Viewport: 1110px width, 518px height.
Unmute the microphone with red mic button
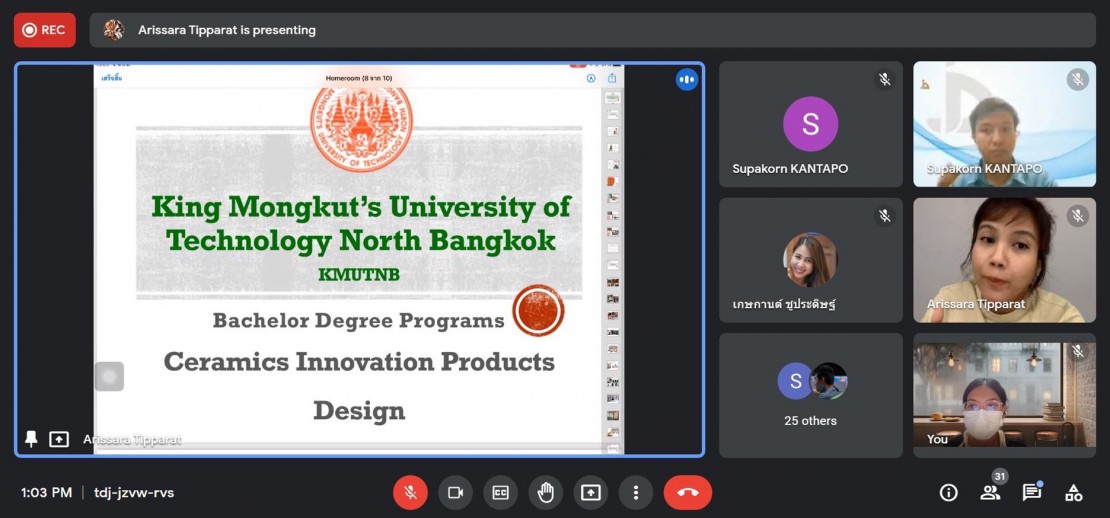tap(411, 493)
